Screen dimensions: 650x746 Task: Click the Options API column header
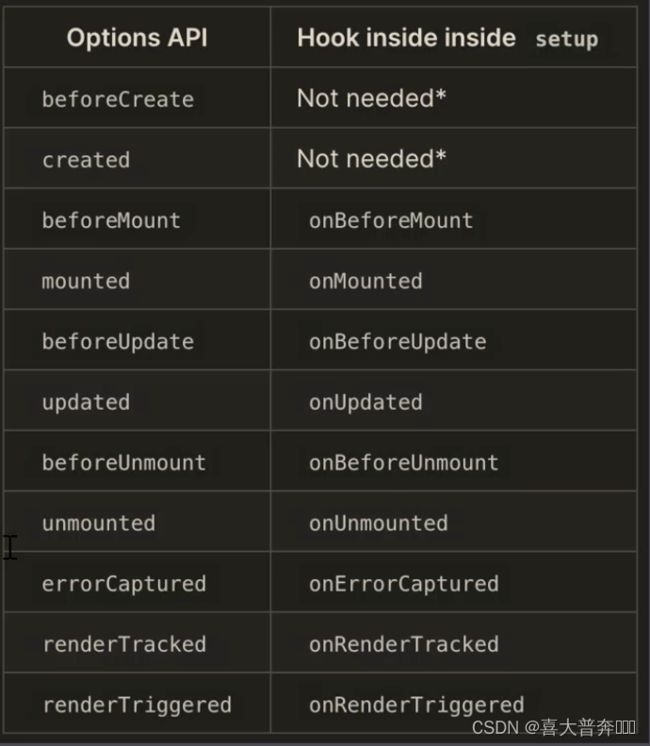click(x=137, y=38)
